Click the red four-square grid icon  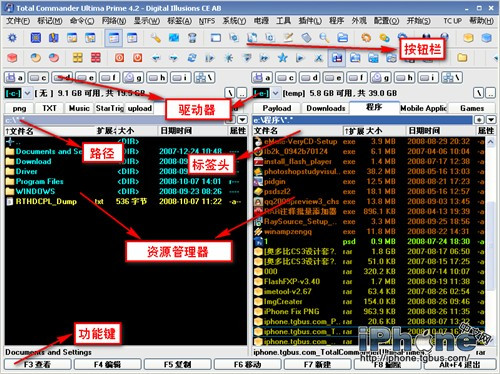click(x=96, y=58)
